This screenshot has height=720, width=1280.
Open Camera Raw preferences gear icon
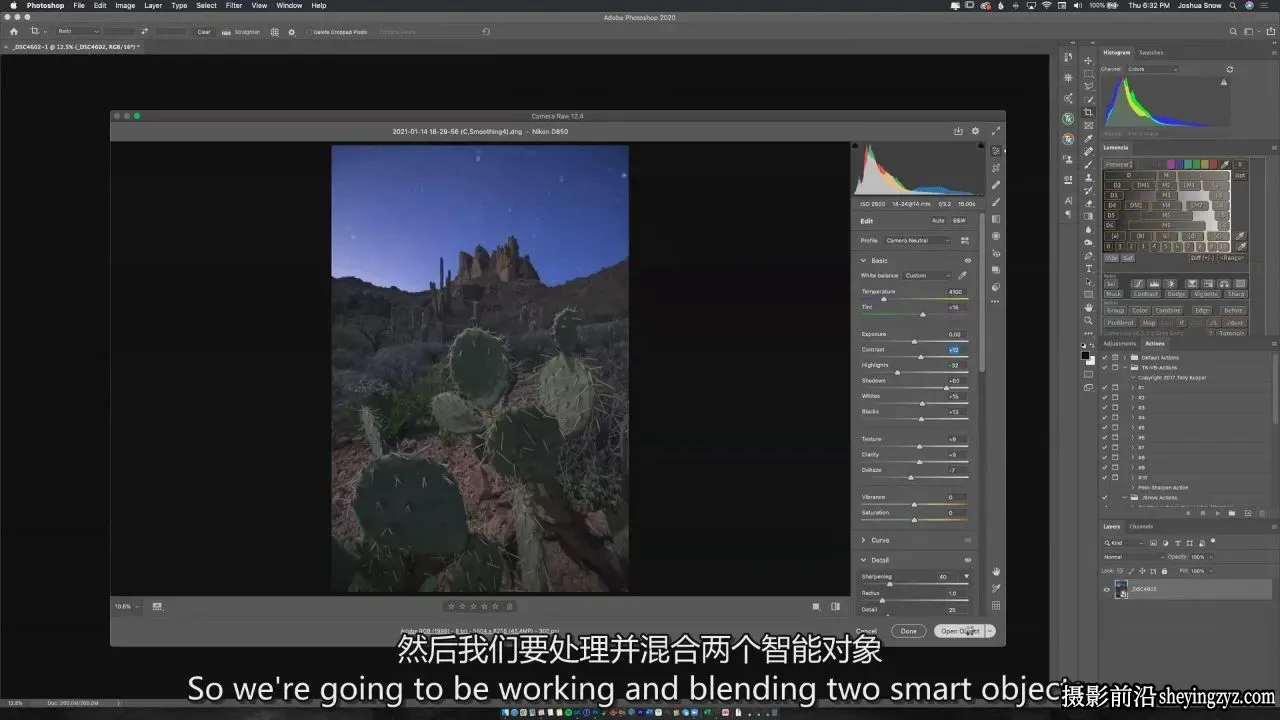tap(976, 131)
